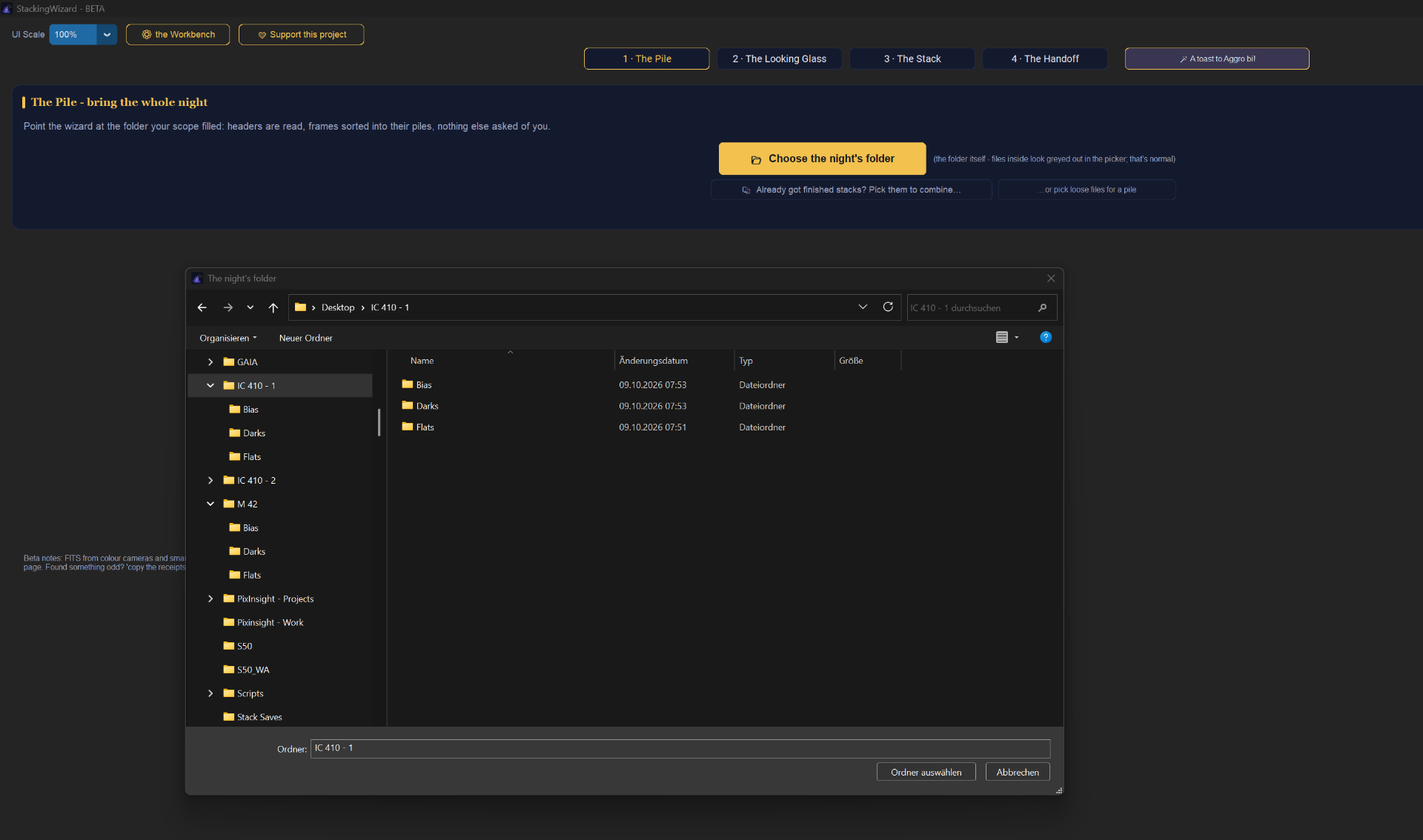Go forward in the folder dialog
Image resolution: width=1423 pixels, height=840 pixels.
[x=228, y=307]
